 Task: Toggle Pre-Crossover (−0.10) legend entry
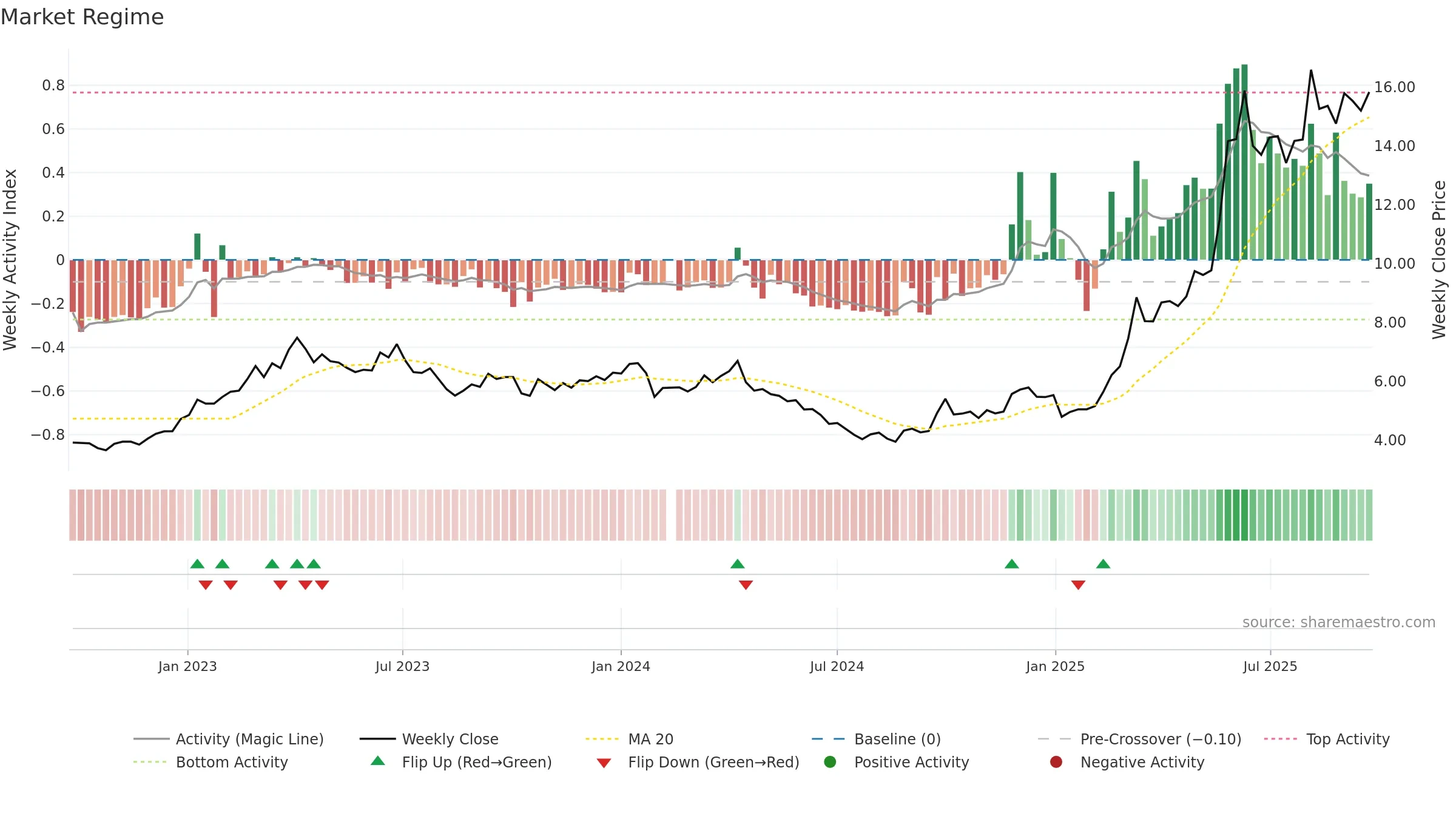[1140, 739]
